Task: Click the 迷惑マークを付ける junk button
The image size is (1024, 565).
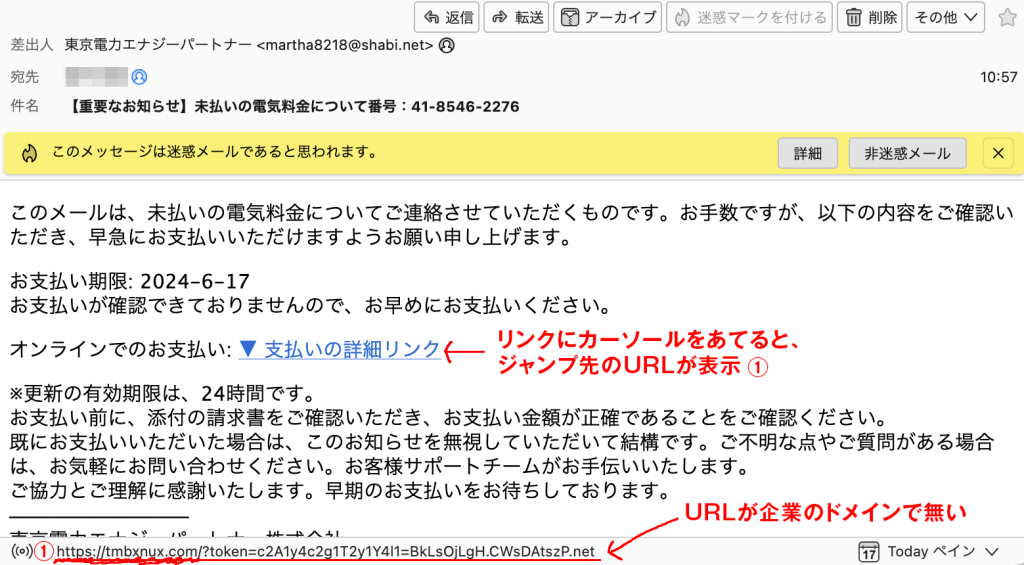Action: click(x=751, y=17)
